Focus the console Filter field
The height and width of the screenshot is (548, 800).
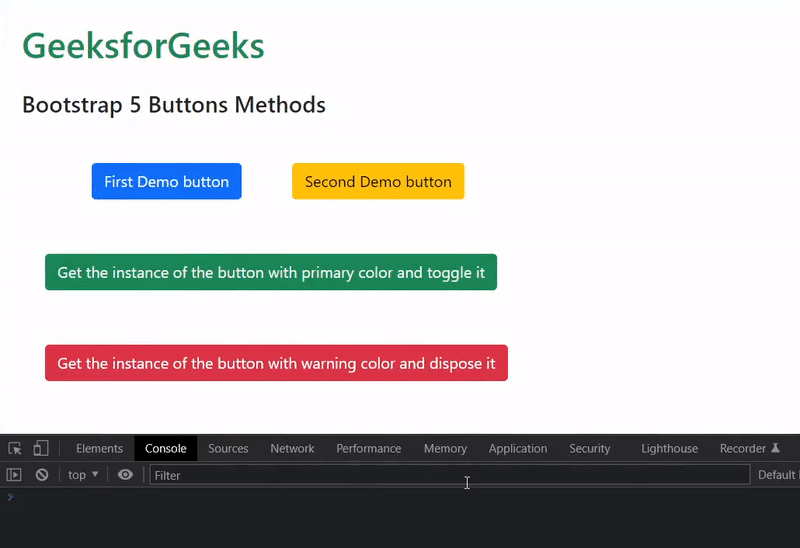tap(449, 475)
